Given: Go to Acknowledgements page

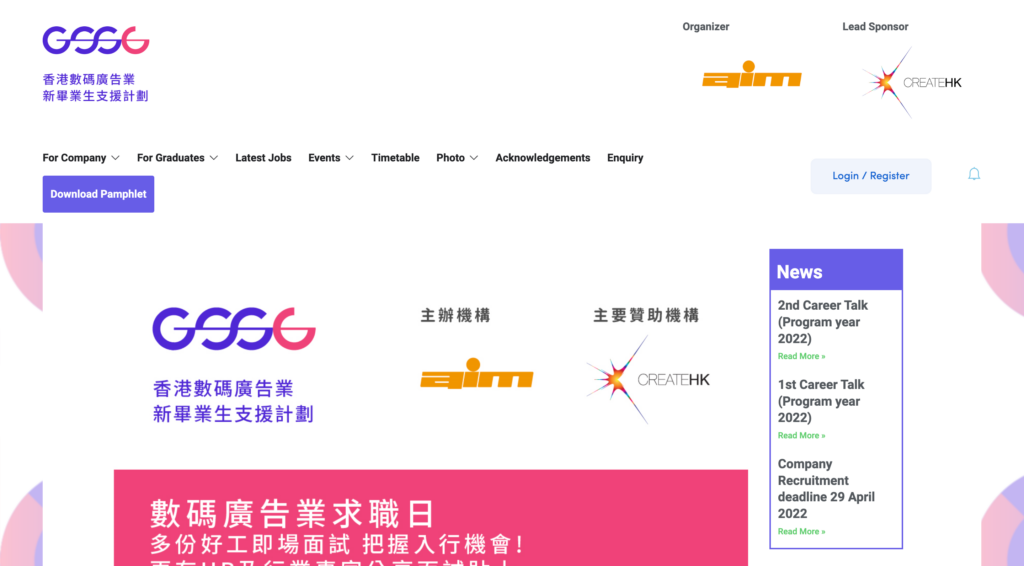Looking at the screenshot, I should pos(543,158).
